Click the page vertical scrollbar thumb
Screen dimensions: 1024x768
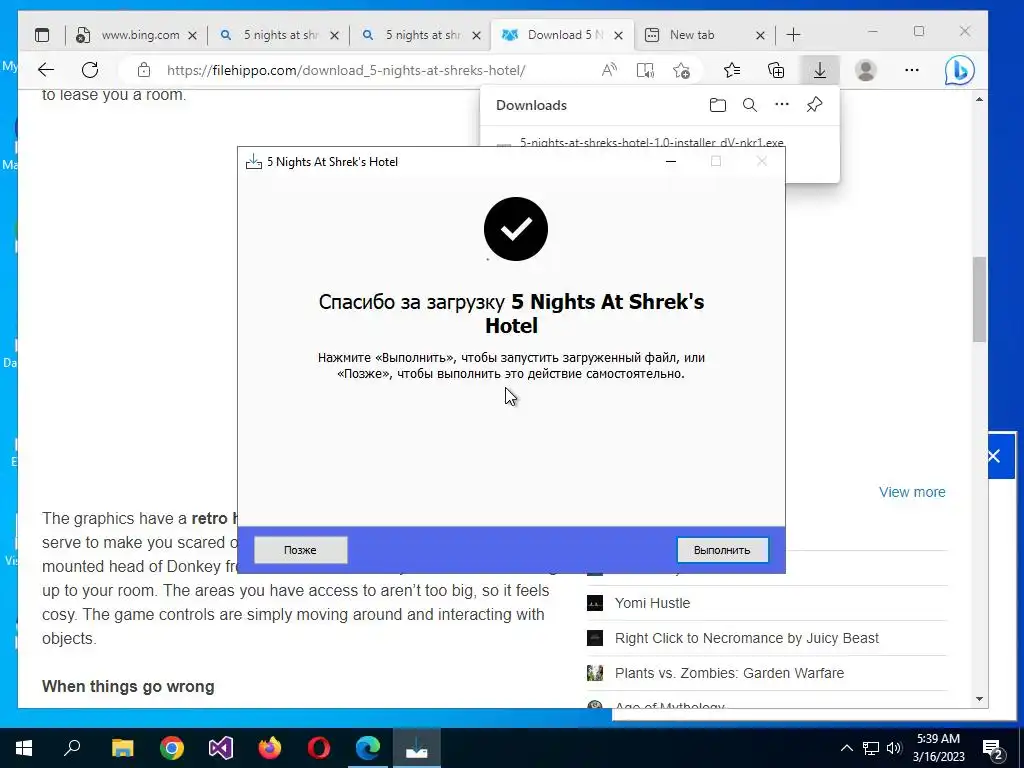979,299
